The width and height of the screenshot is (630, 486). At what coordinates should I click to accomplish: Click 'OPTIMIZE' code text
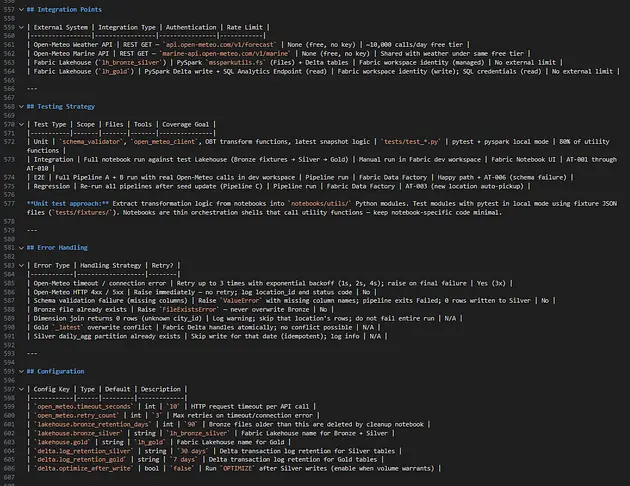(x=237, y=468)
